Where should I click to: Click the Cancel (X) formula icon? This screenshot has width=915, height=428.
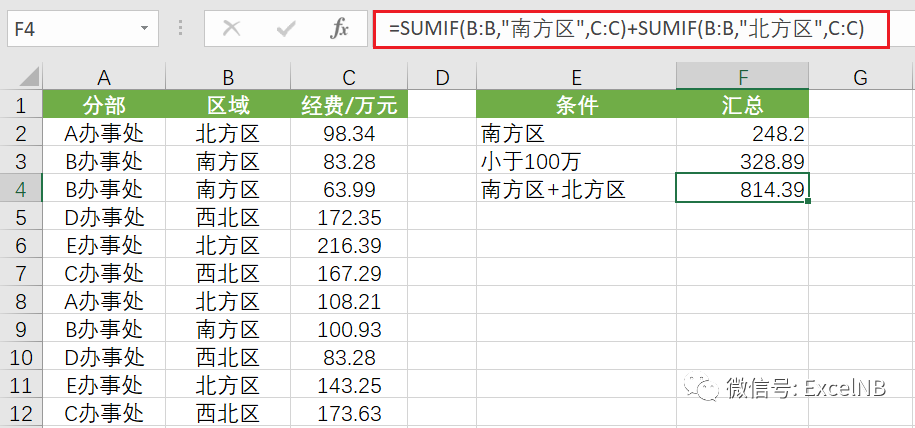point(232,27)
